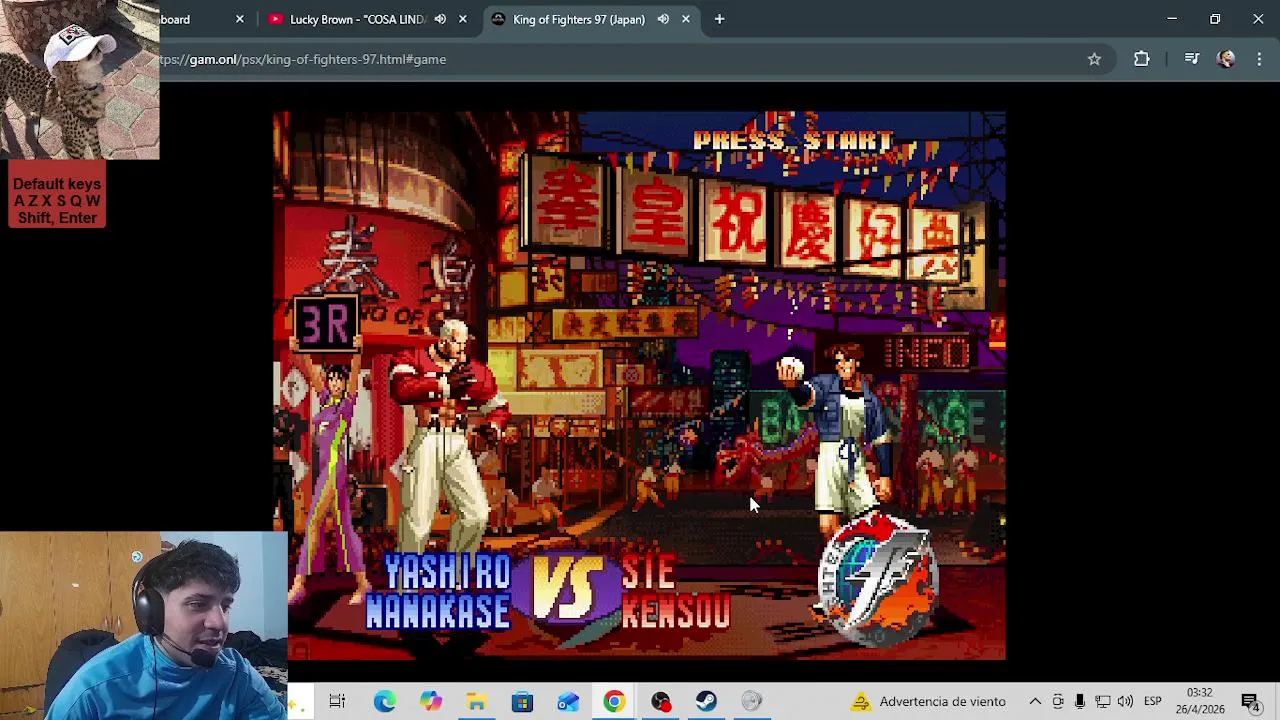
Task: Open Microsoft Store from the taskbar
Action: (522, 702)
